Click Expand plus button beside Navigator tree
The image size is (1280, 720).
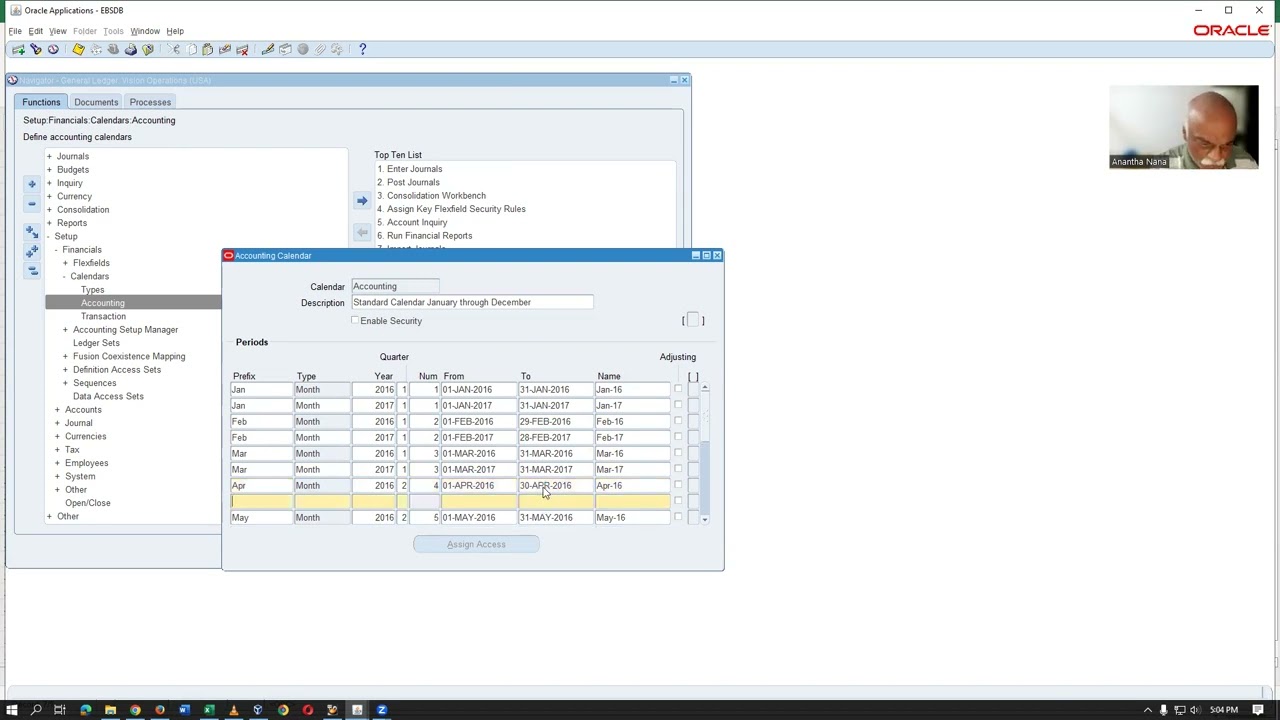(x=32, y=184)
